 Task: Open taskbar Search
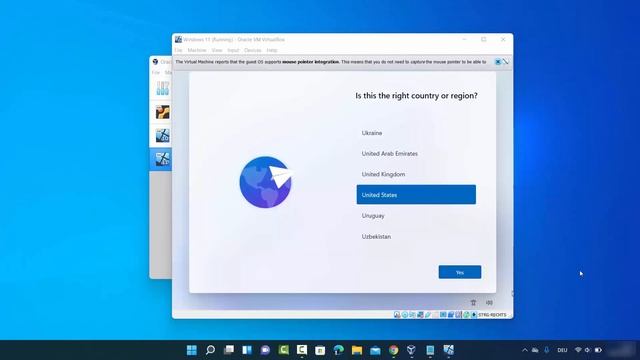210,350
